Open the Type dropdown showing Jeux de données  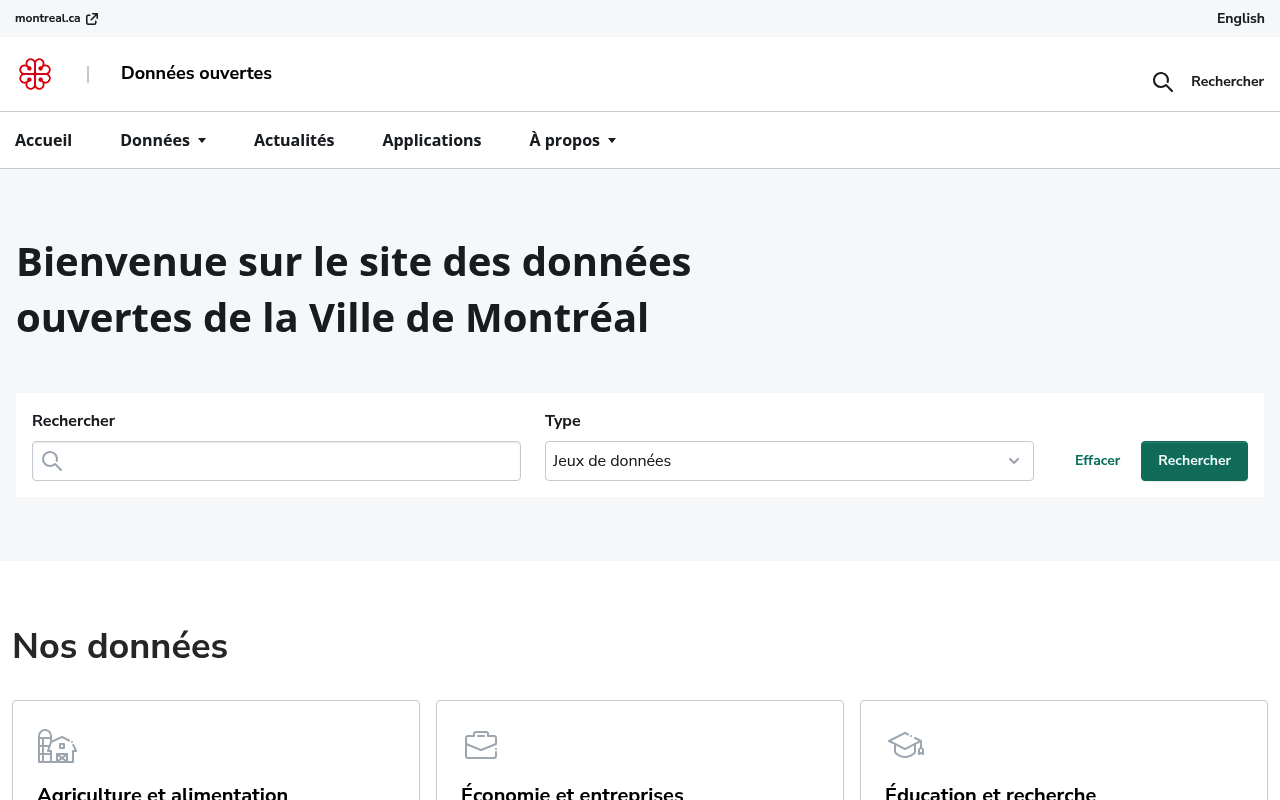tap(789, 461)
